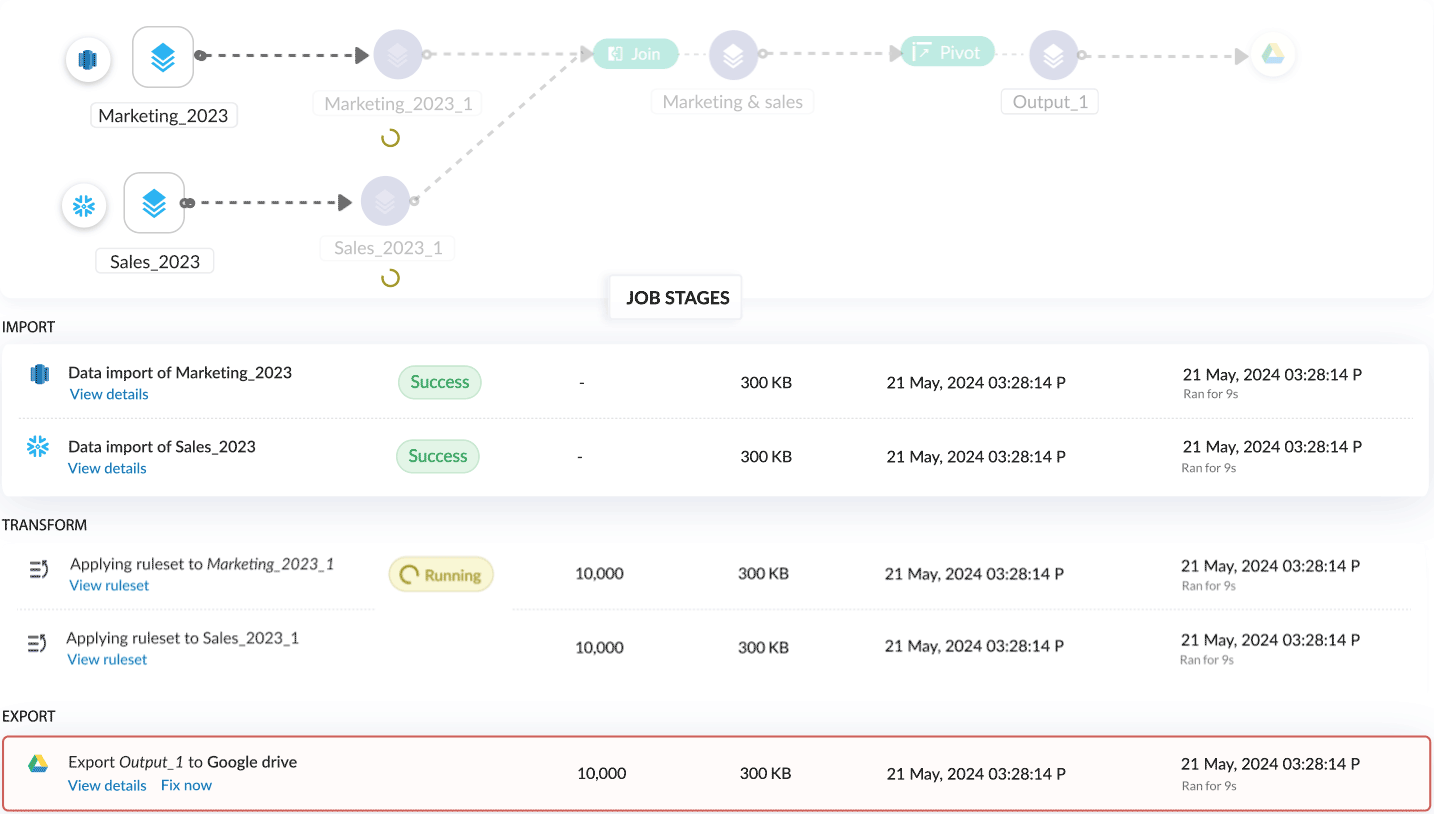Screen dimensions: 1434x814
Task: Select the Join transform node
Action: click(x=636, y=54)
